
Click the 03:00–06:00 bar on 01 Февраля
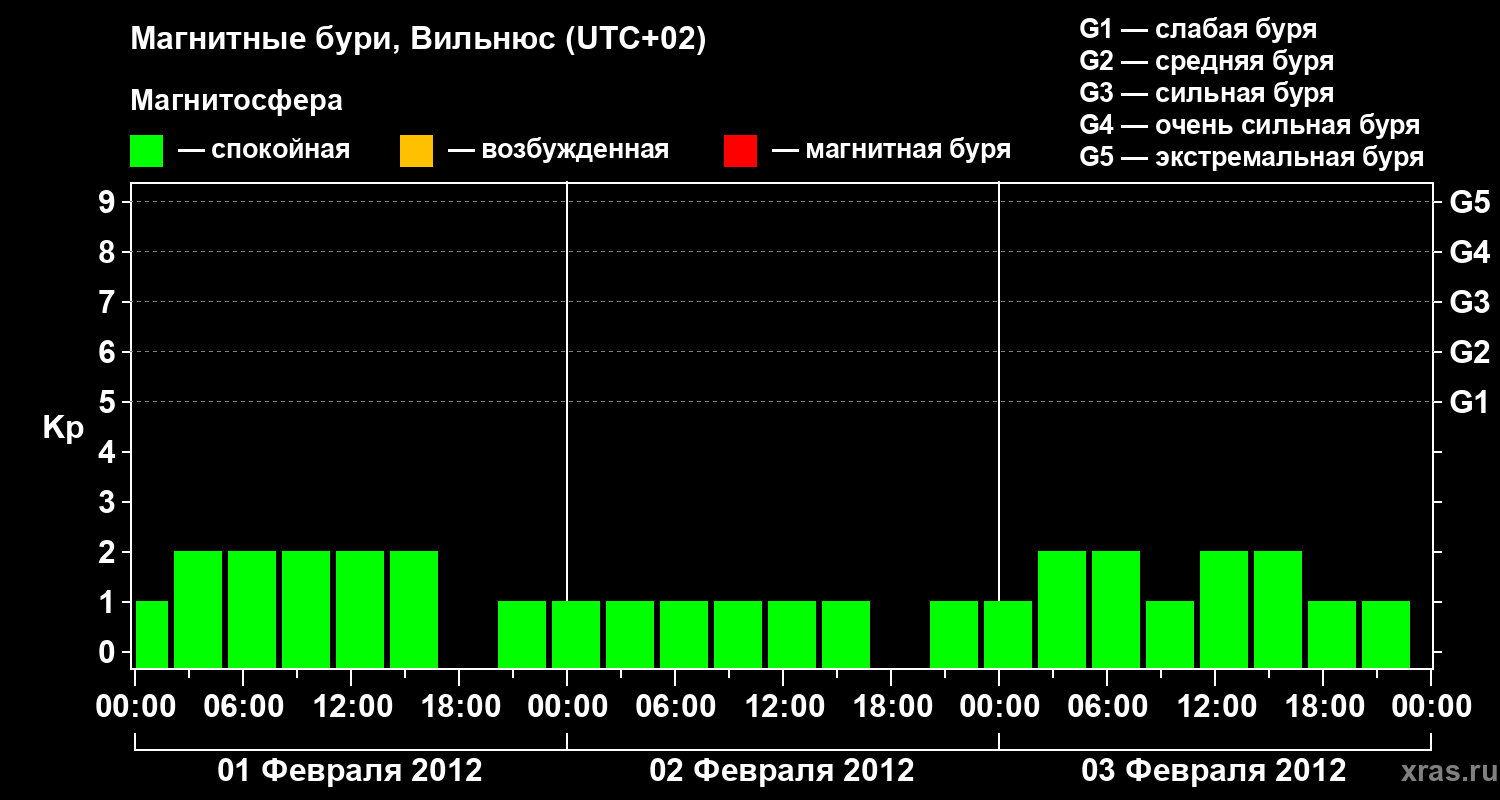click(x=198, y=609)
